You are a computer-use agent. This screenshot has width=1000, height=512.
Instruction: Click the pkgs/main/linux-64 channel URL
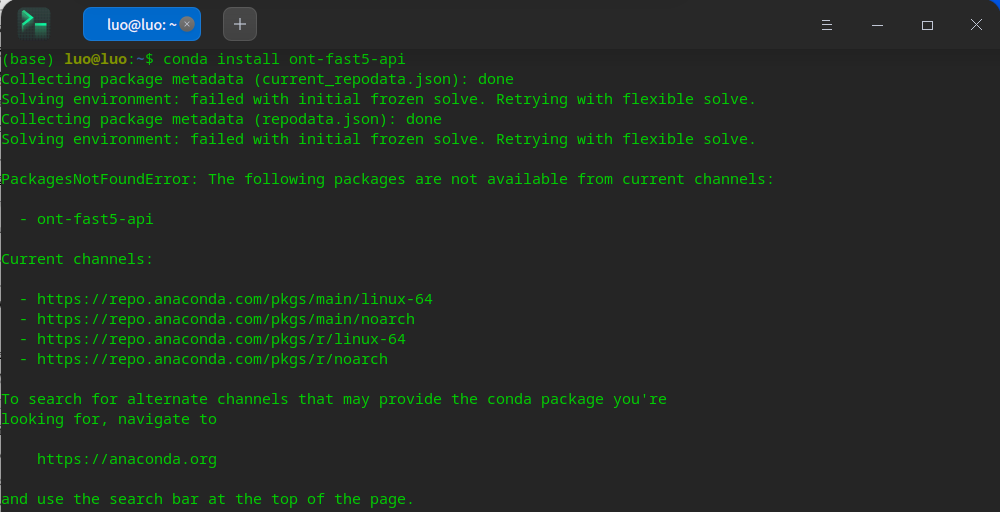coord(235,299)
